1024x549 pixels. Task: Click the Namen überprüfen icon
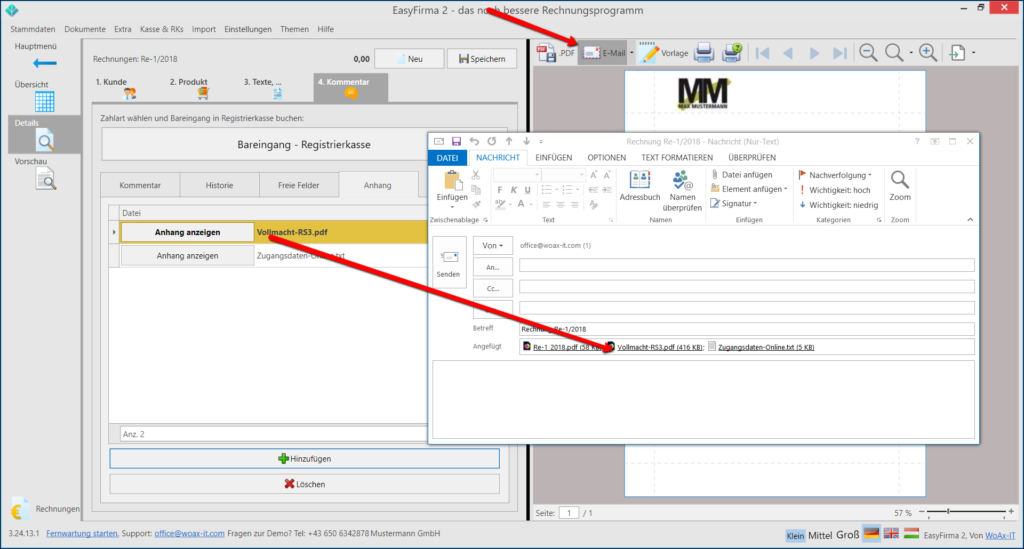(x=684, y=187)
